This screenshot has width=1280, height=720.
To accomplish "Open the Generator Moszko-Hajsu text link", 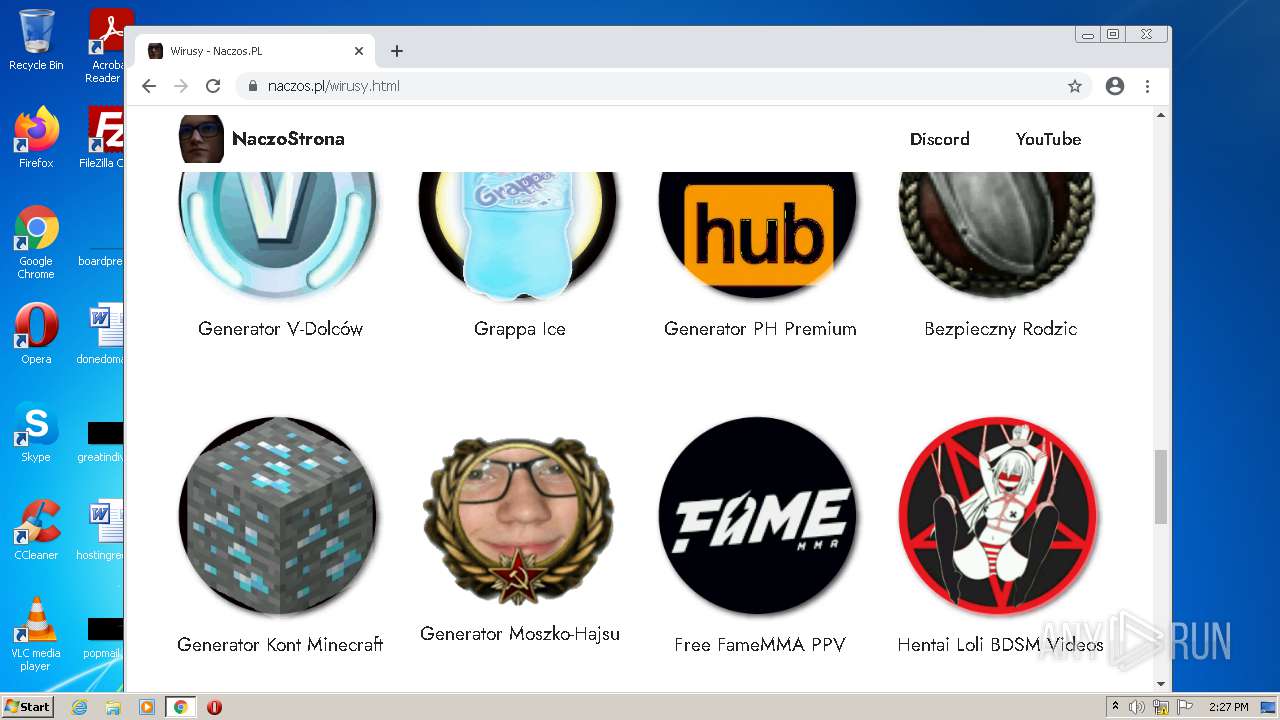I will tap(520, 634).
